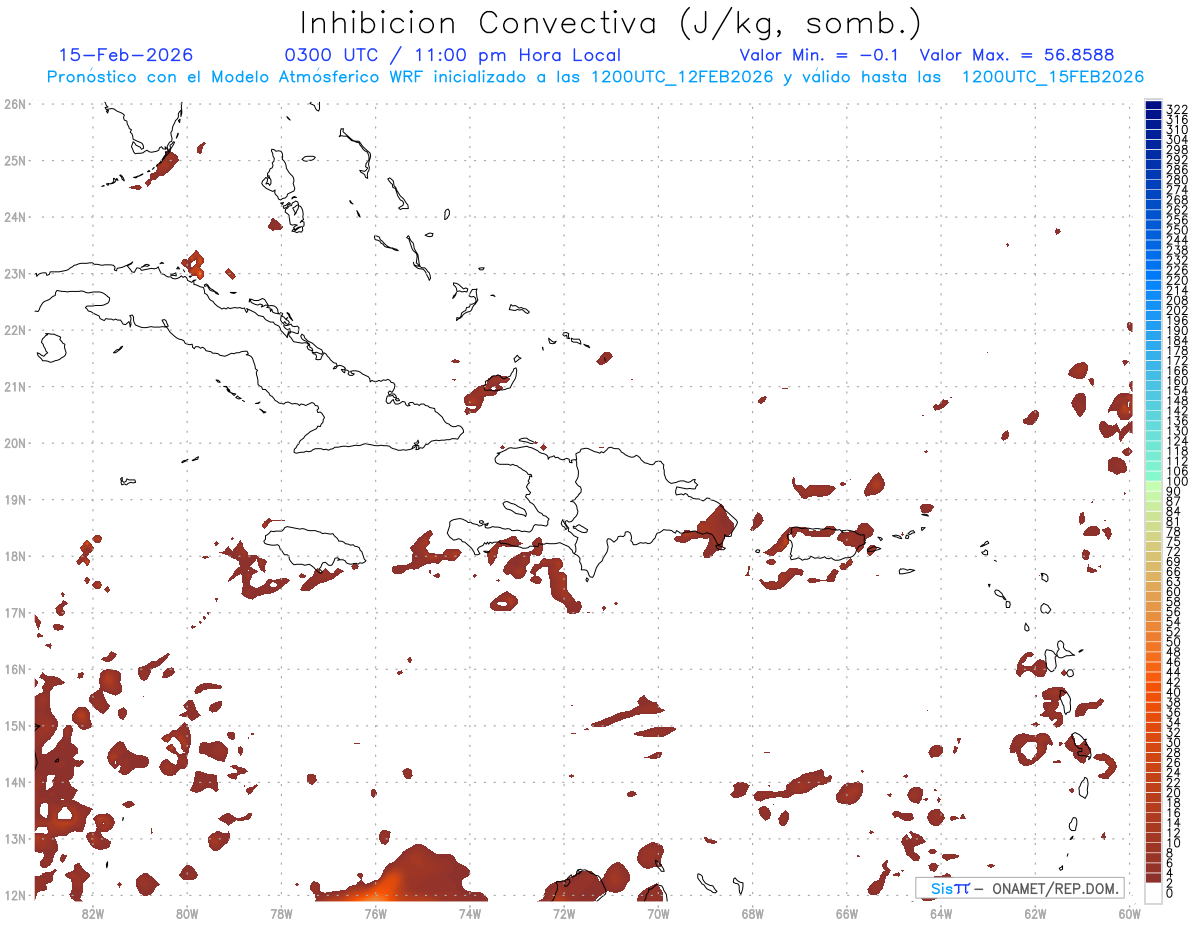The image size is (1200, 927).
Task: Click the 80W longitude label
Action: pyautogui.click(x=187, y=913)
